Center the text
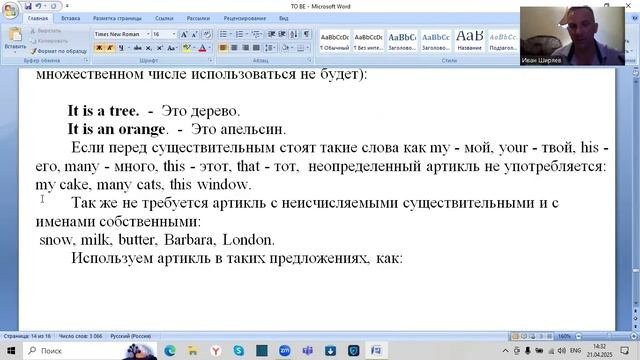 coord(234,48)
